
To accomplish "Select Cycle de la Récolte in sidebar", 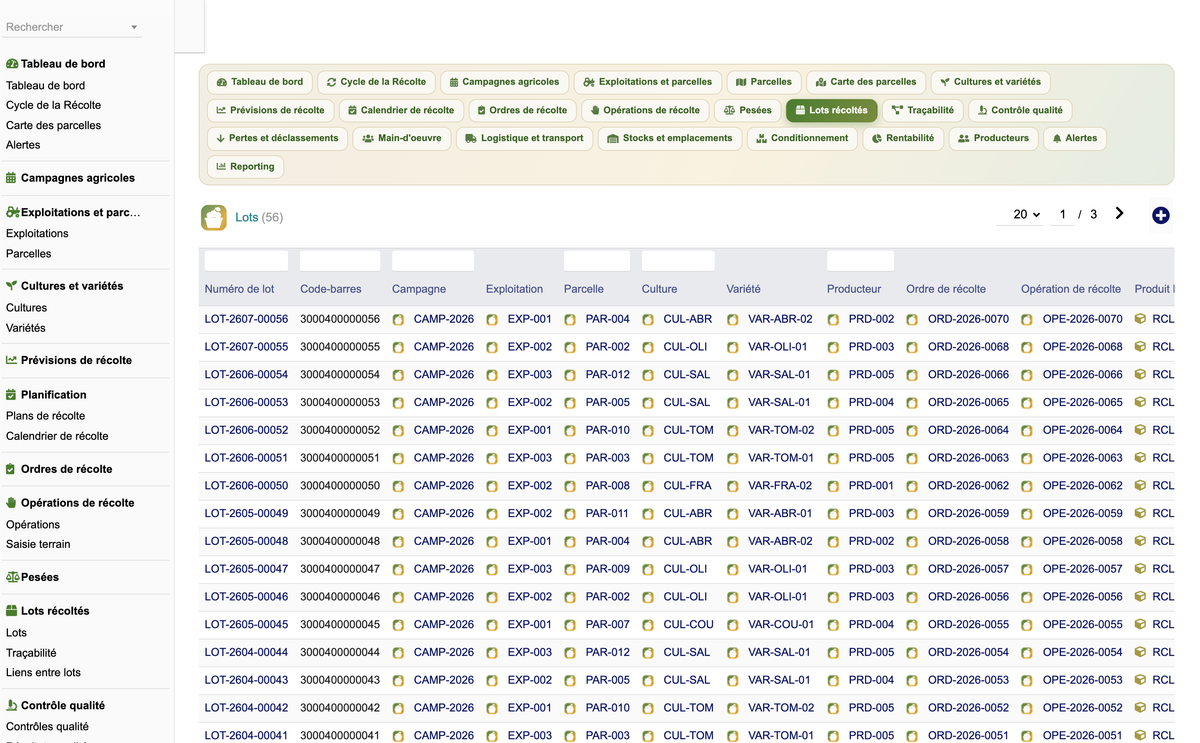I will 53,105.
